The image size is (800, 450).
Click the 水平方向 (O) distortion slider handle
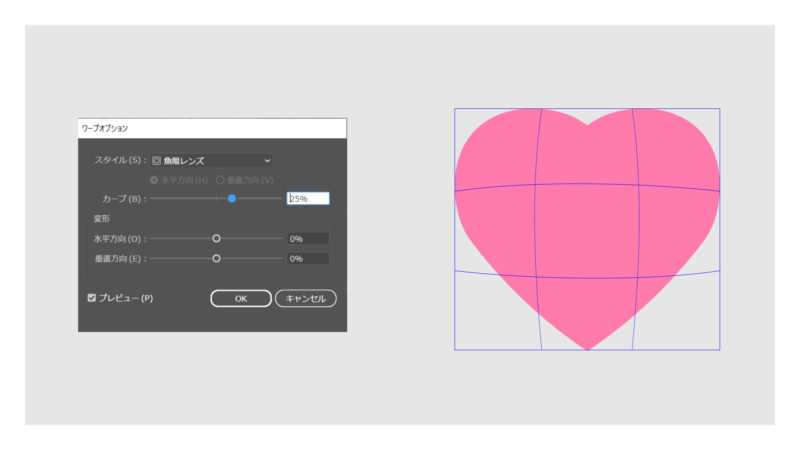tap(216, 239)
